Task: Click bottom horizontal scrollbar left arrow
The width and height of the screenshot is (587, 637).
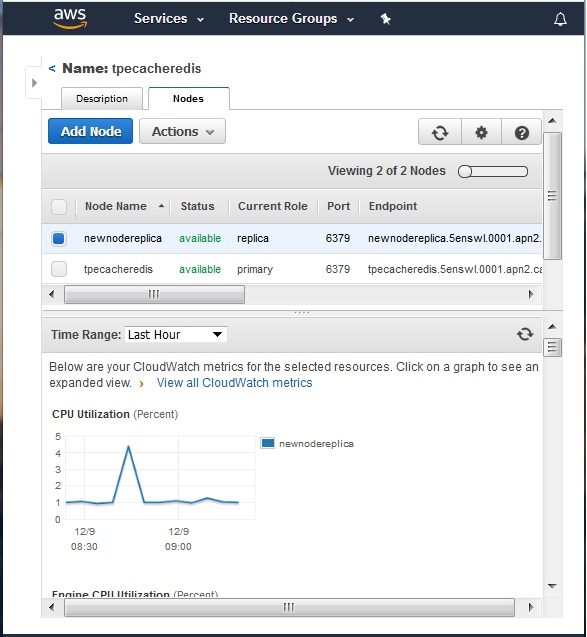Action: pos(52,607)
